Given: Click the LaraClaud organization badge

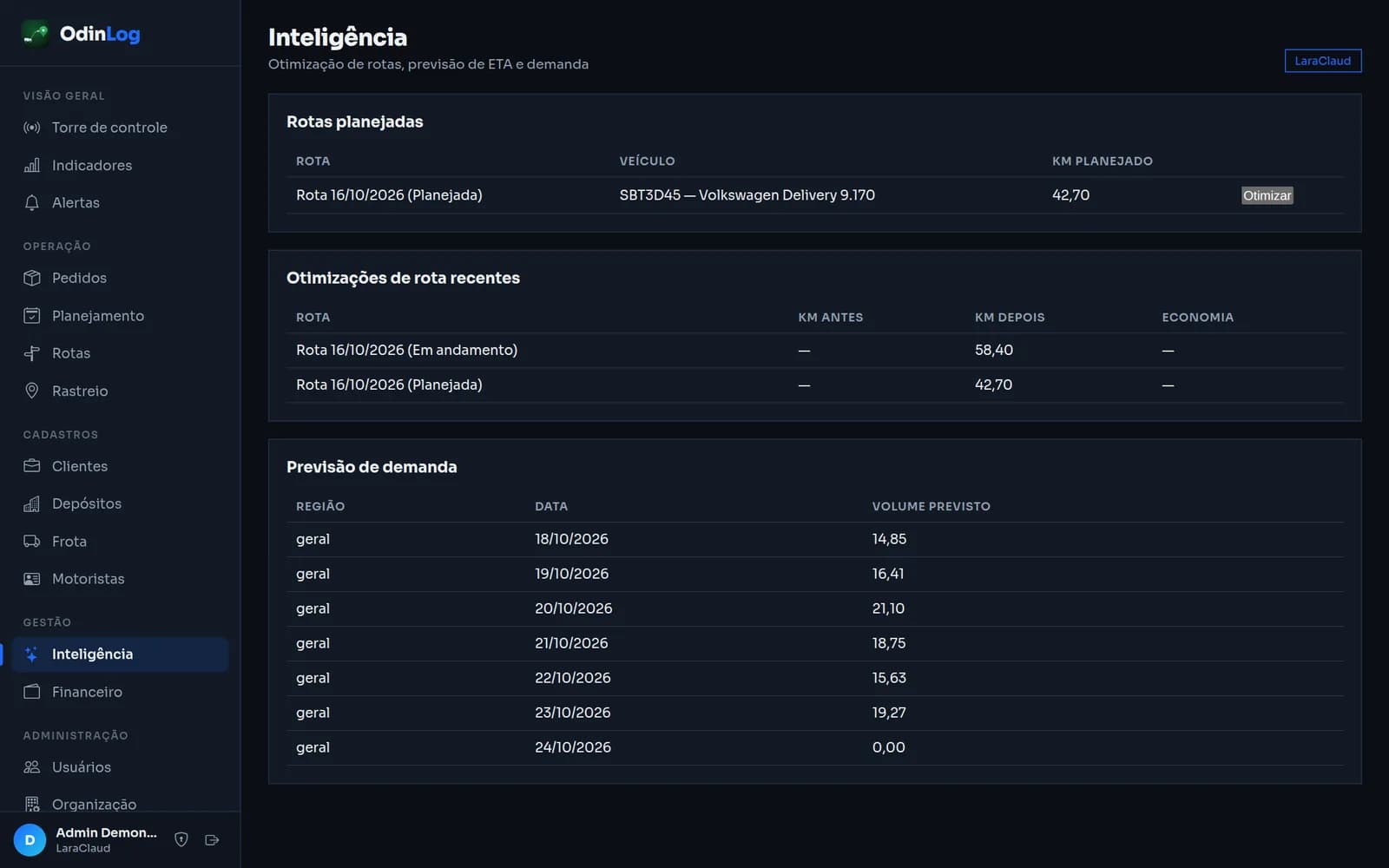Looking at the screenshot, I should point(1322,61).
